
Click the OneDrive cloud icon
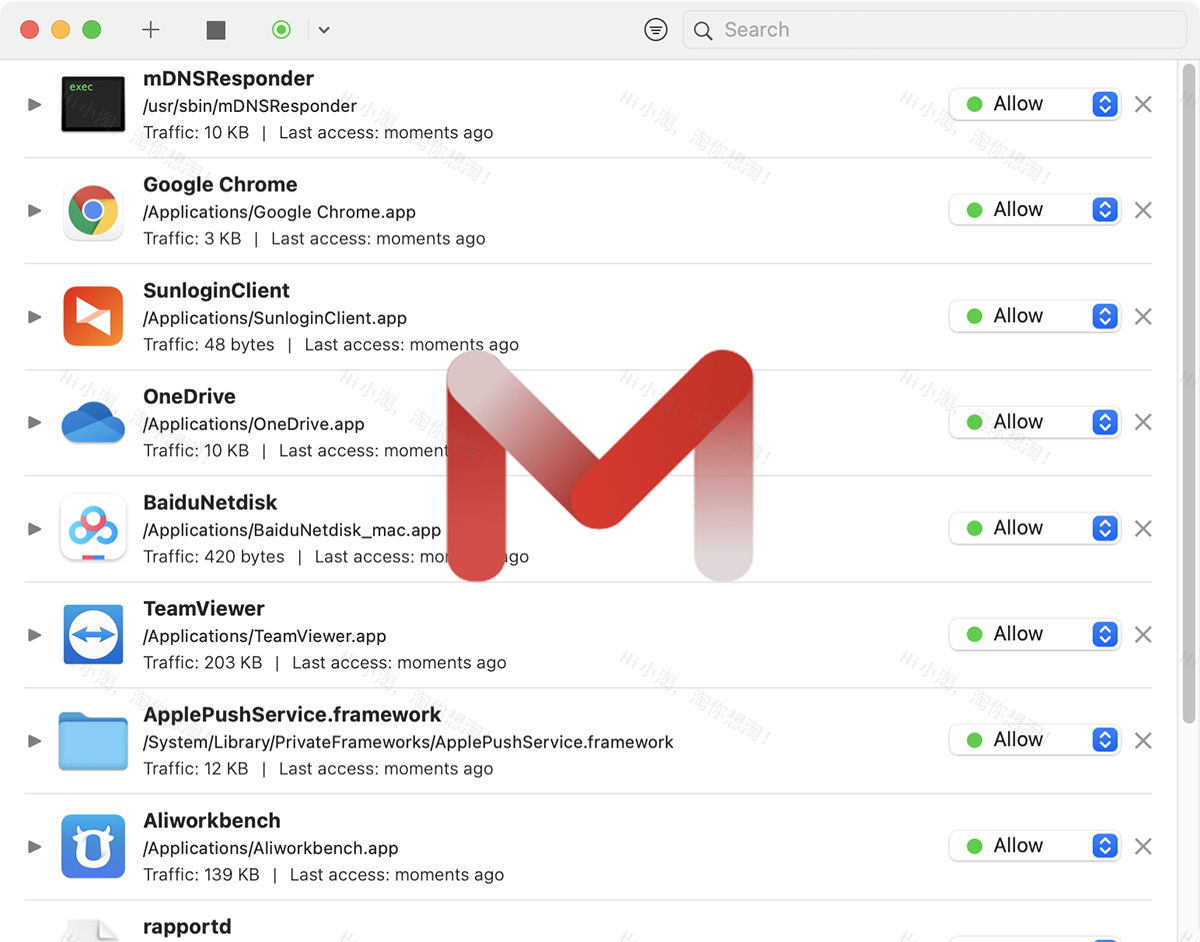93,422
